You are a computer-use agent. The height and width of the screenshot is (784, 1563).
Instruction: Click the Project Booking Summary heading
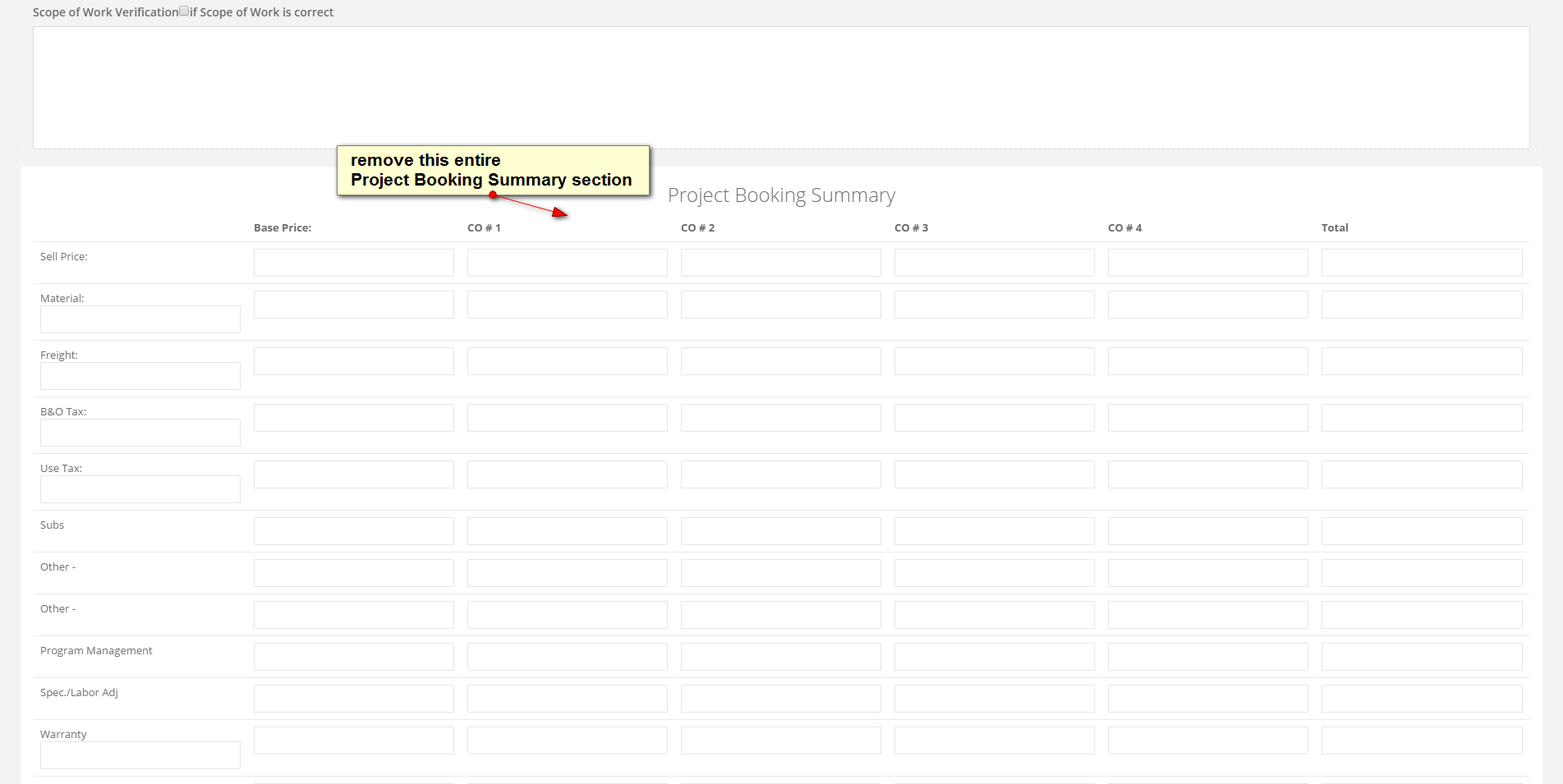(781, 195)
